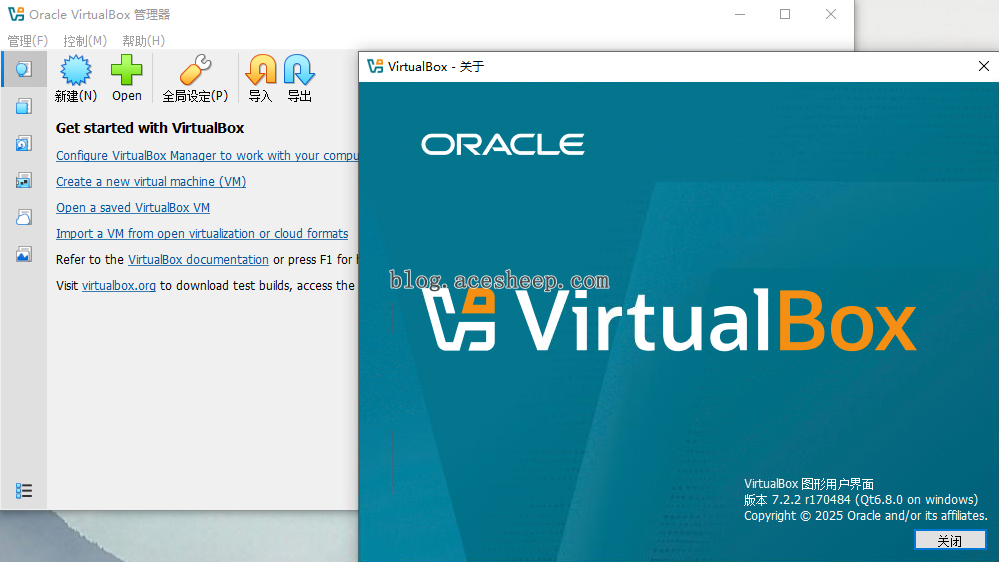Open the 管理(F) menu
Viewport: 999px width, 562px height.
point(27,41)
